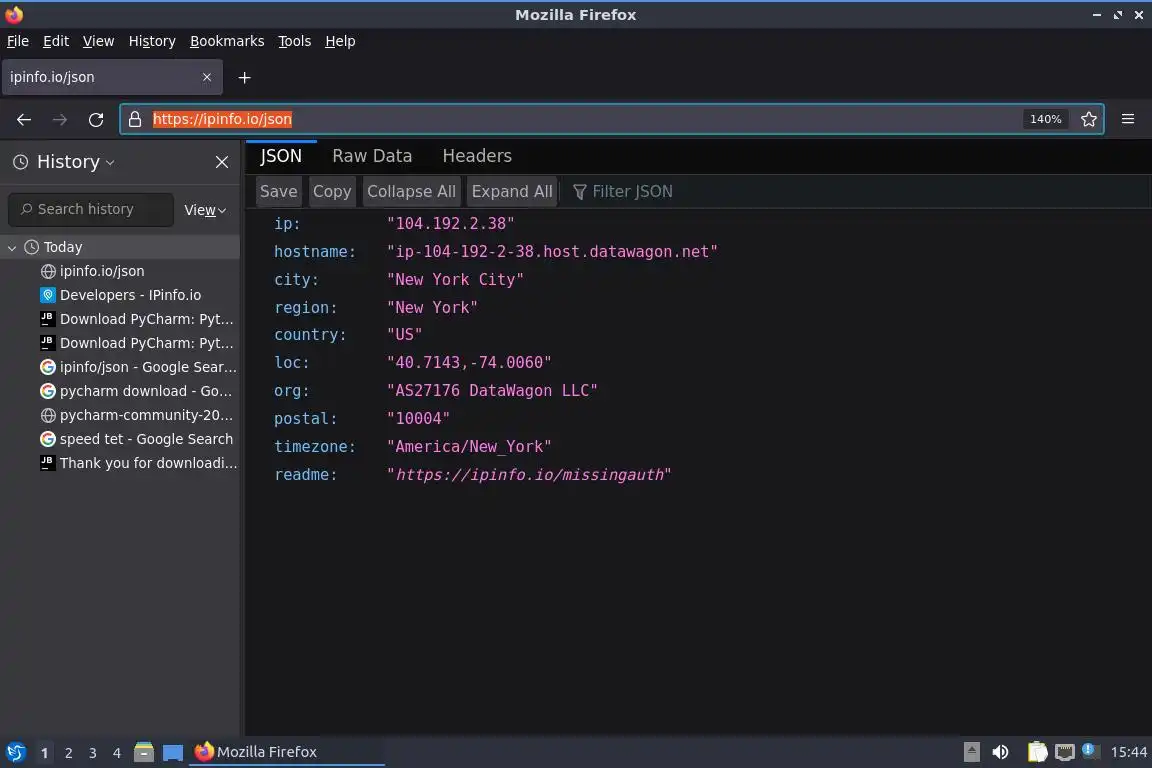Screen dimensions: 1152x768
Task: Select the ip value "104.192.2.38"
Action: click(450, 223)
